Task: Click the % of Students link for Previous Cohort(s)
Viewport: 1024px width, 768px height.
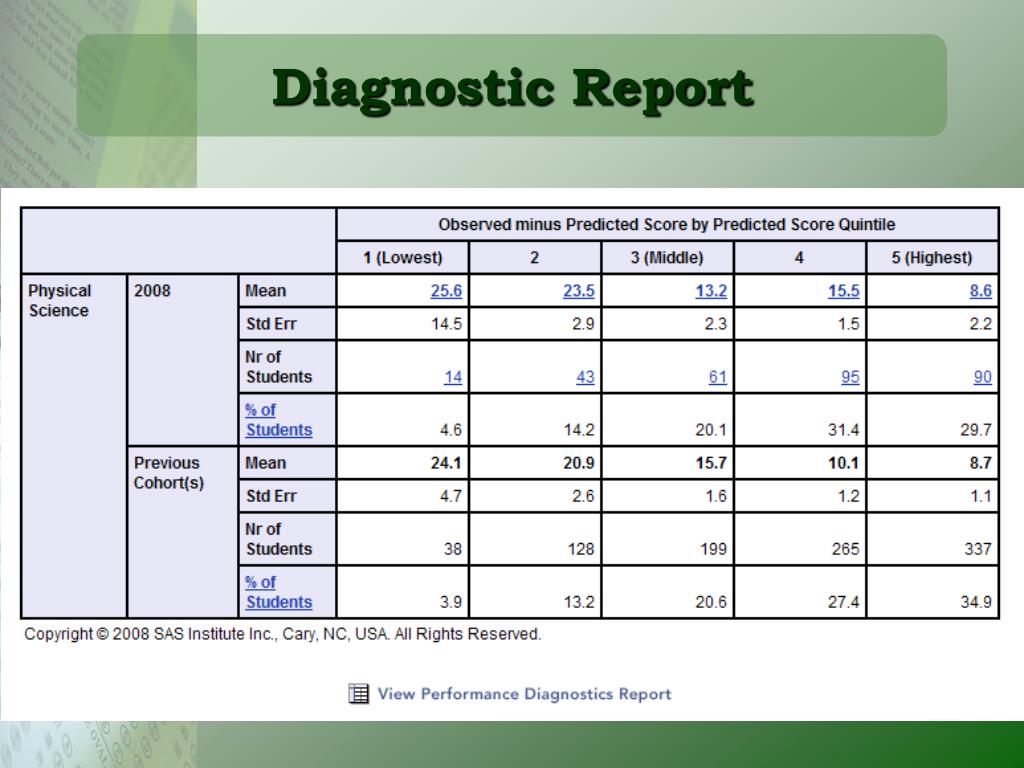Action: (x=276, y=592)
